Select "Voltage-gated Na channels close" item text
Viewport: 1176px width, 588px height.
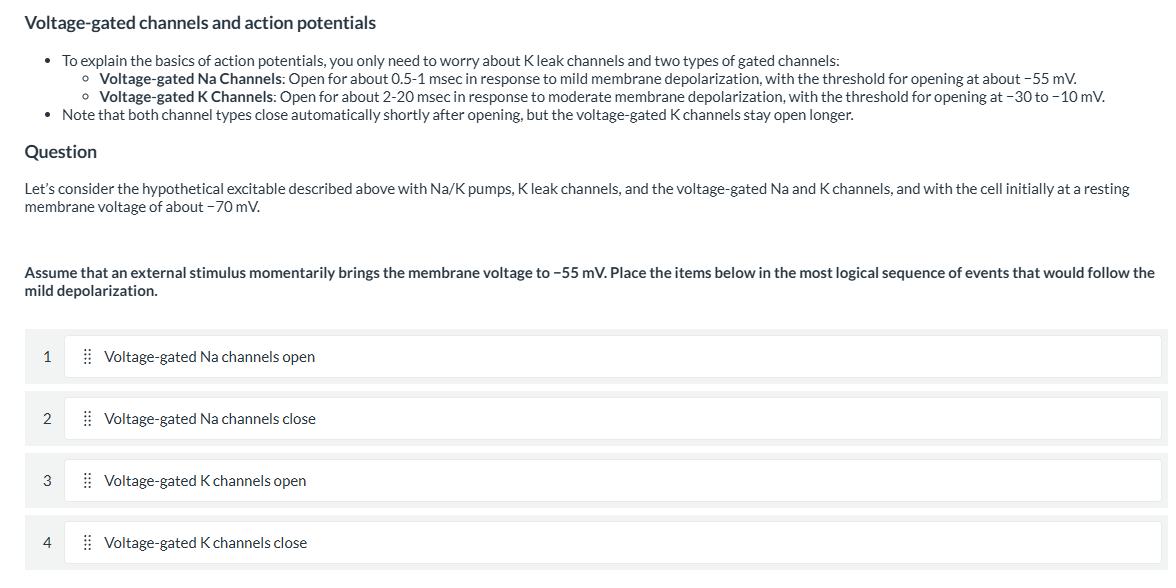209,419
